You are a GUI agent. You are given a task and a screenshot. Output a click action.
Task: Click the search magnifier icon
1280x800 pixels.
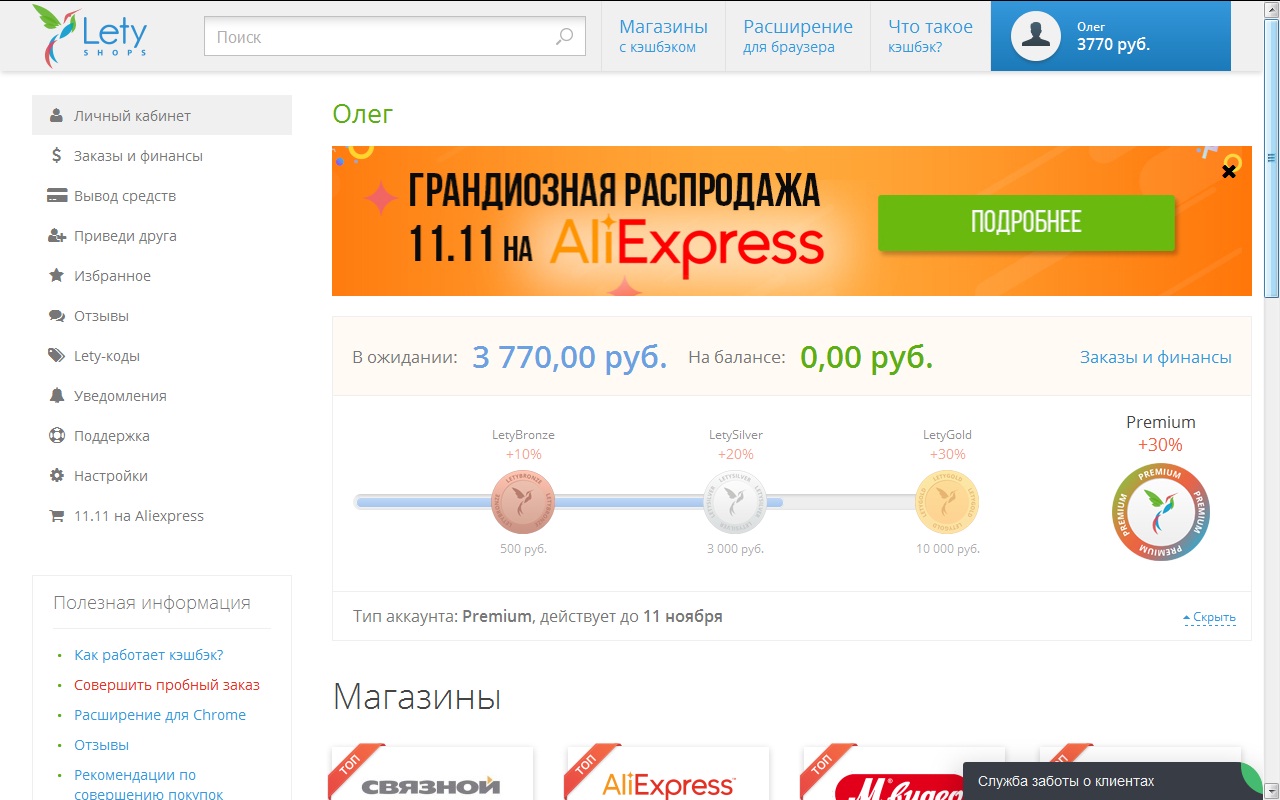[564, 37]
